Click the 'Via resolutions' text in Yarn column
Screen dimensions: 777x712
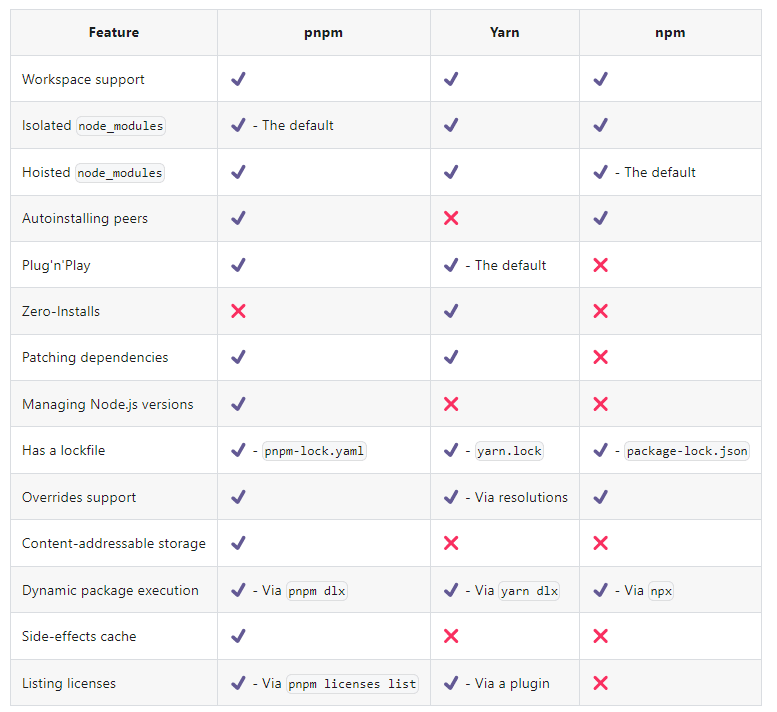click(x=521, y=497)
